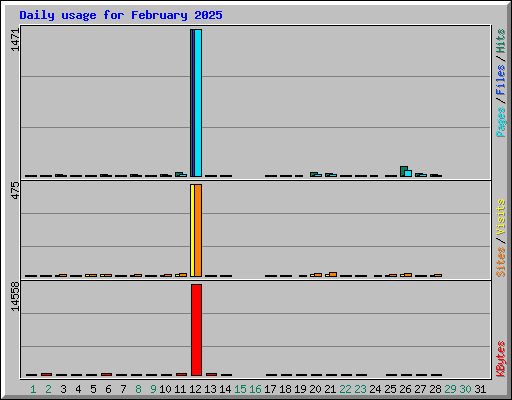The image size is (512, 400).
Task: Click the orange Sites bar on day 21
Action: point(333,274)
